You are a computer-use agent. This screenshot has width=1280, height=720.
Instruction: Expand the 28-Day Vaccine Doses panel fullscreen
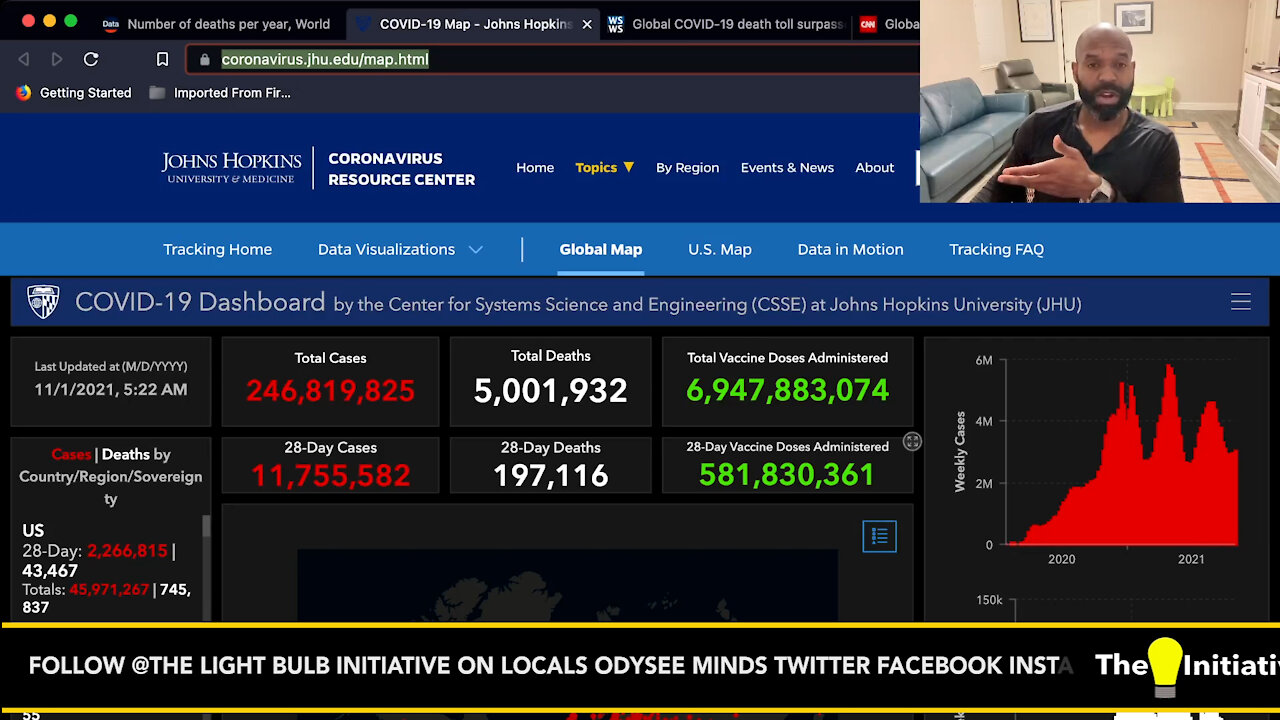point(912,441)
